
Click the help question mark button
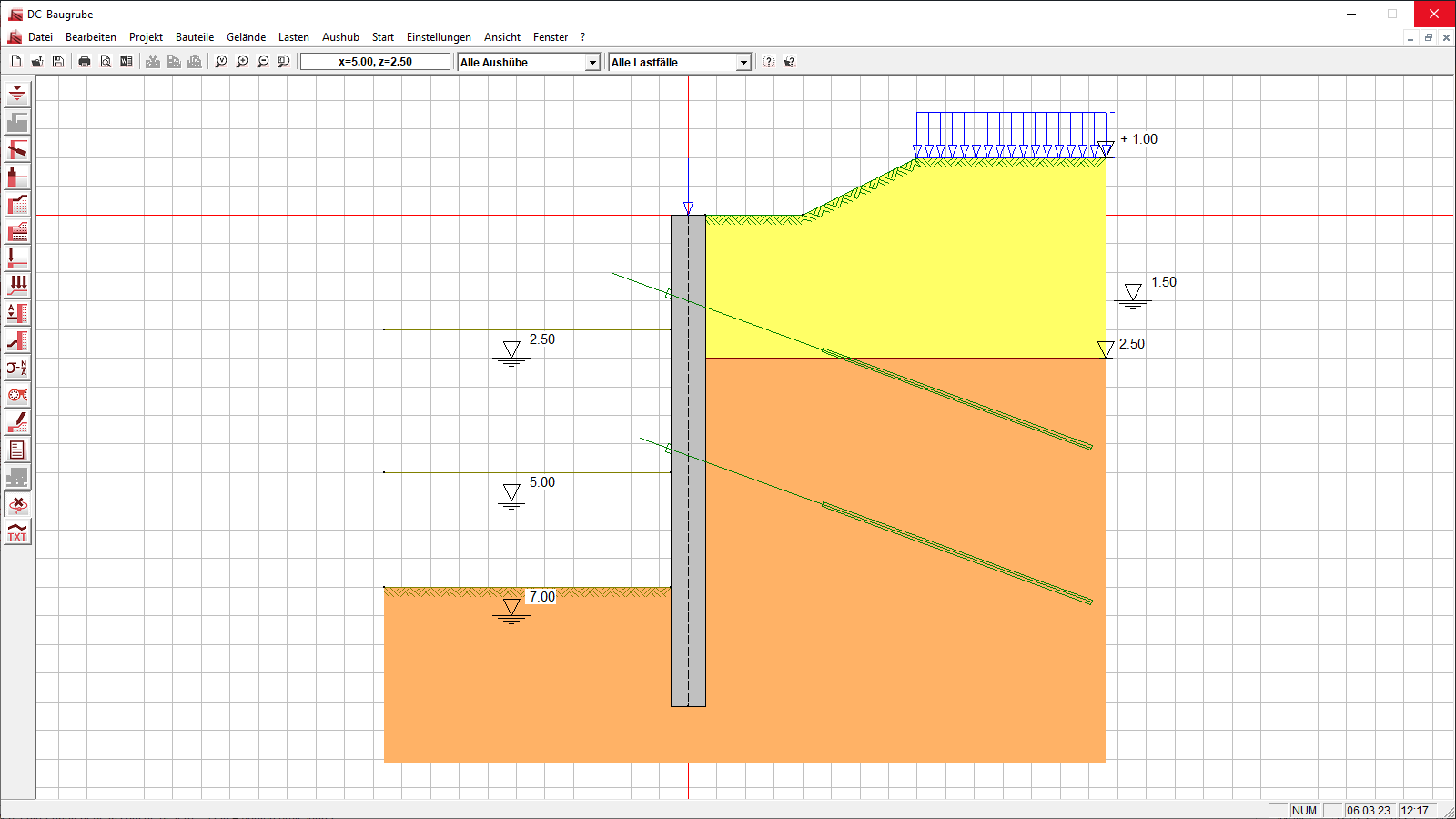769,62
